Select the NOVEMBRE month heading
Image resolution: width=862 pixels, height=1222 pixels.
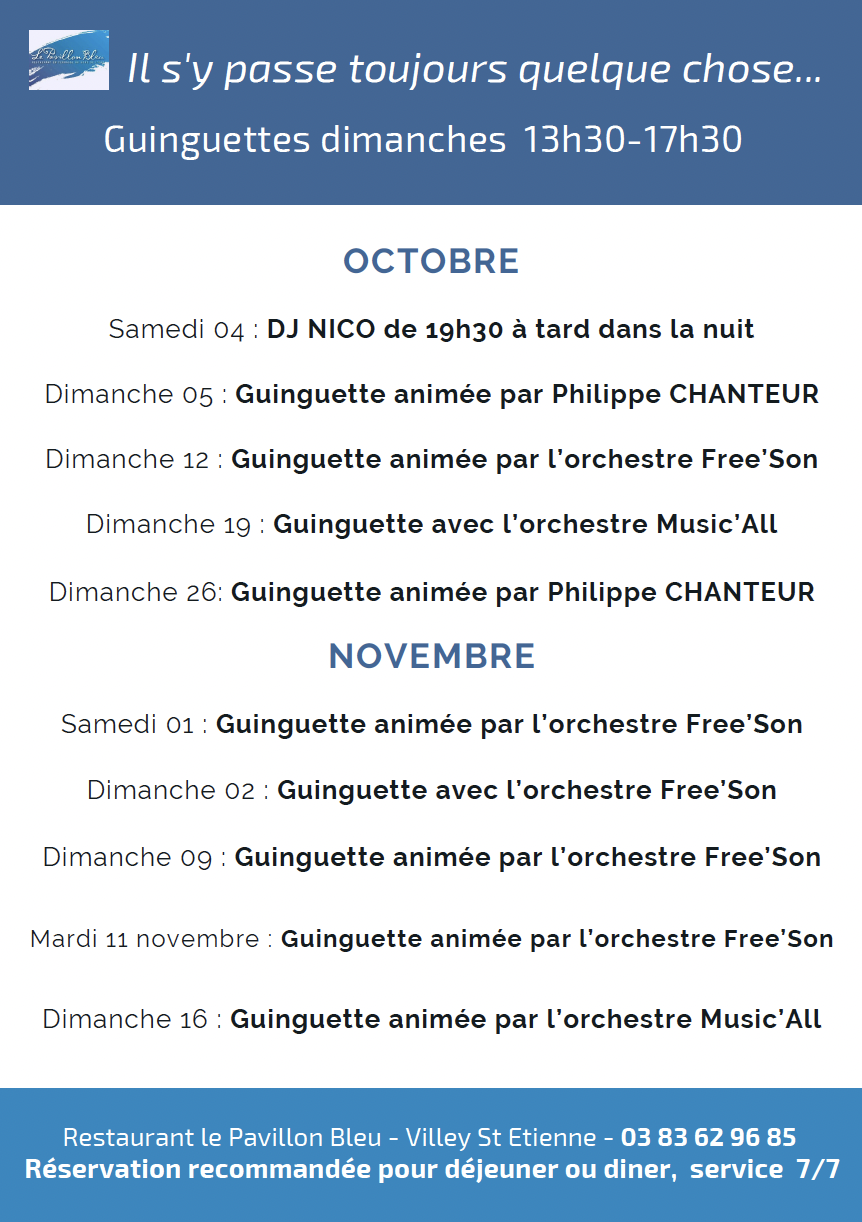click(x=431, y=656)
